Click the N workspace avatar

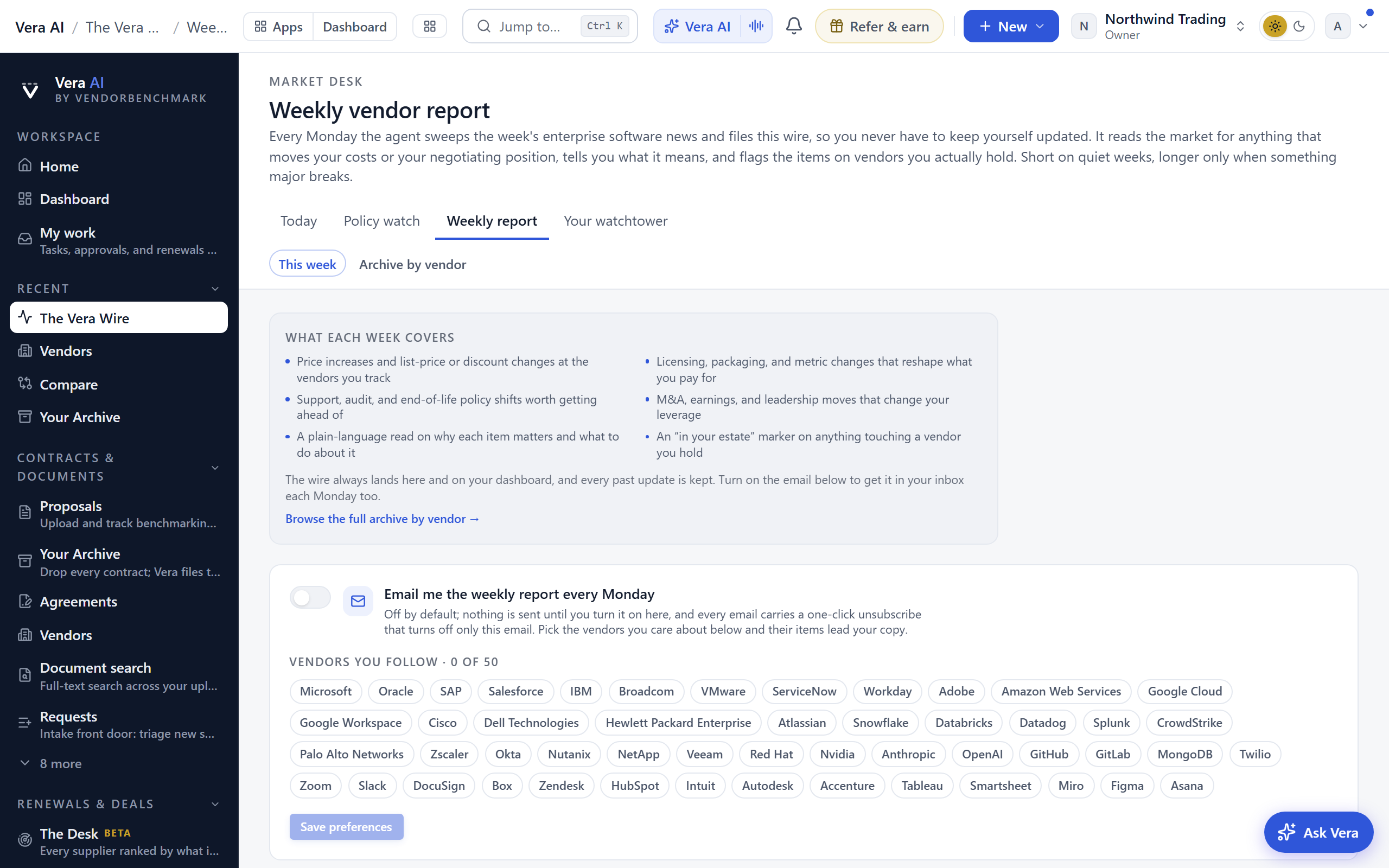point(1084,27)
